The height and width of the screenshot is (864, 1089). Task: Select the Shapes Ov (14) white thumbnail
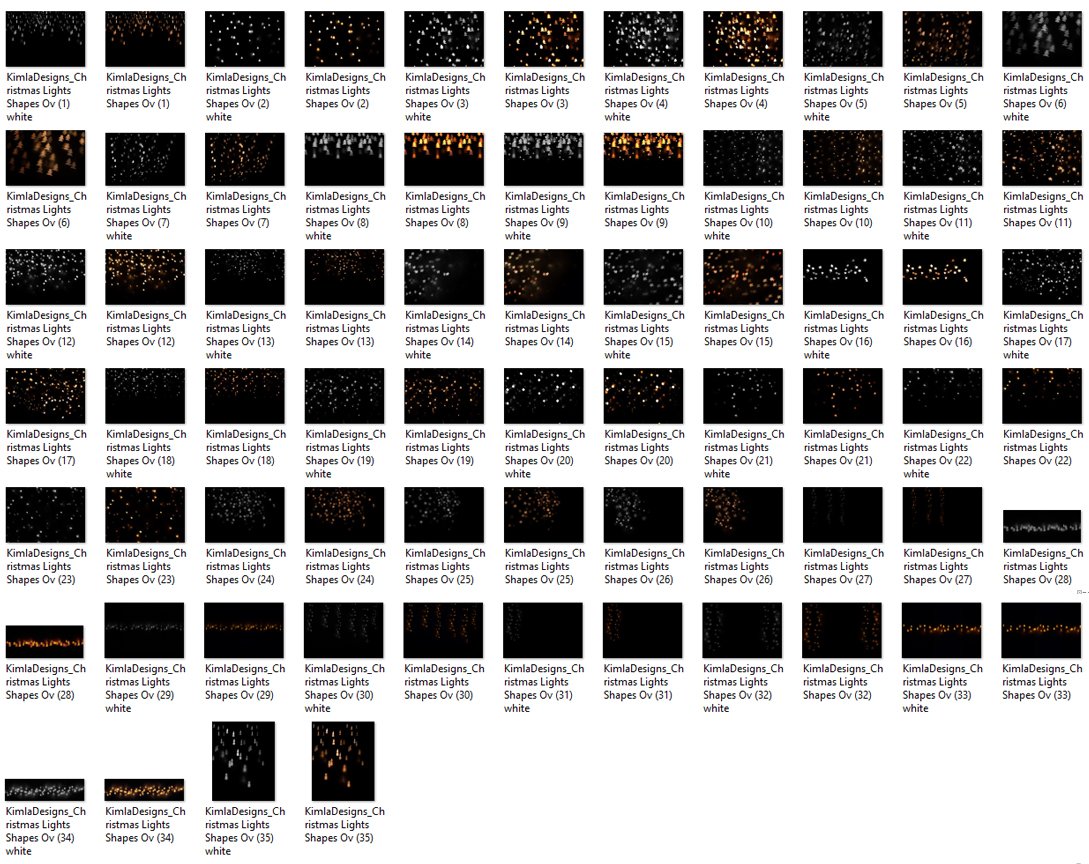[x=444, y=276]
